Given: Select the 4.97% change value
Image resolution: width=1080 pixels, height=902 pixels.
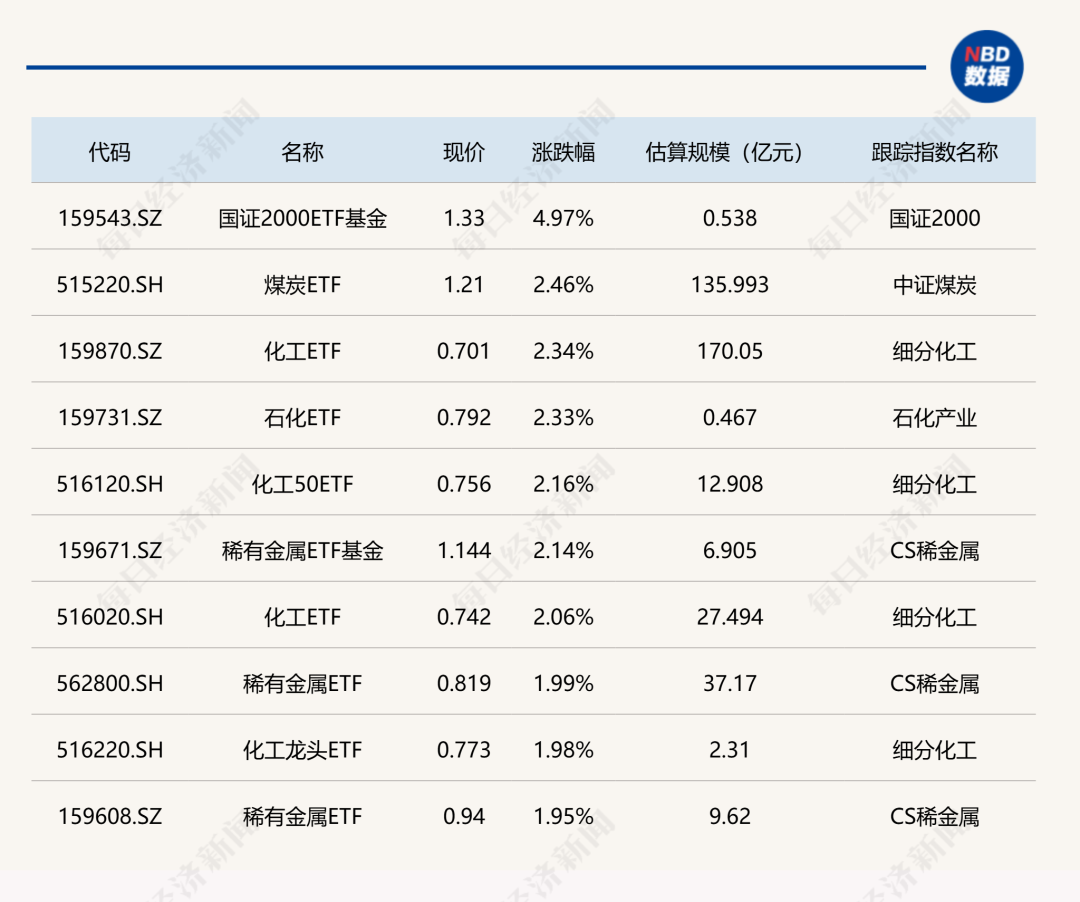Looking at the screenshot, I should click(561, 218).
